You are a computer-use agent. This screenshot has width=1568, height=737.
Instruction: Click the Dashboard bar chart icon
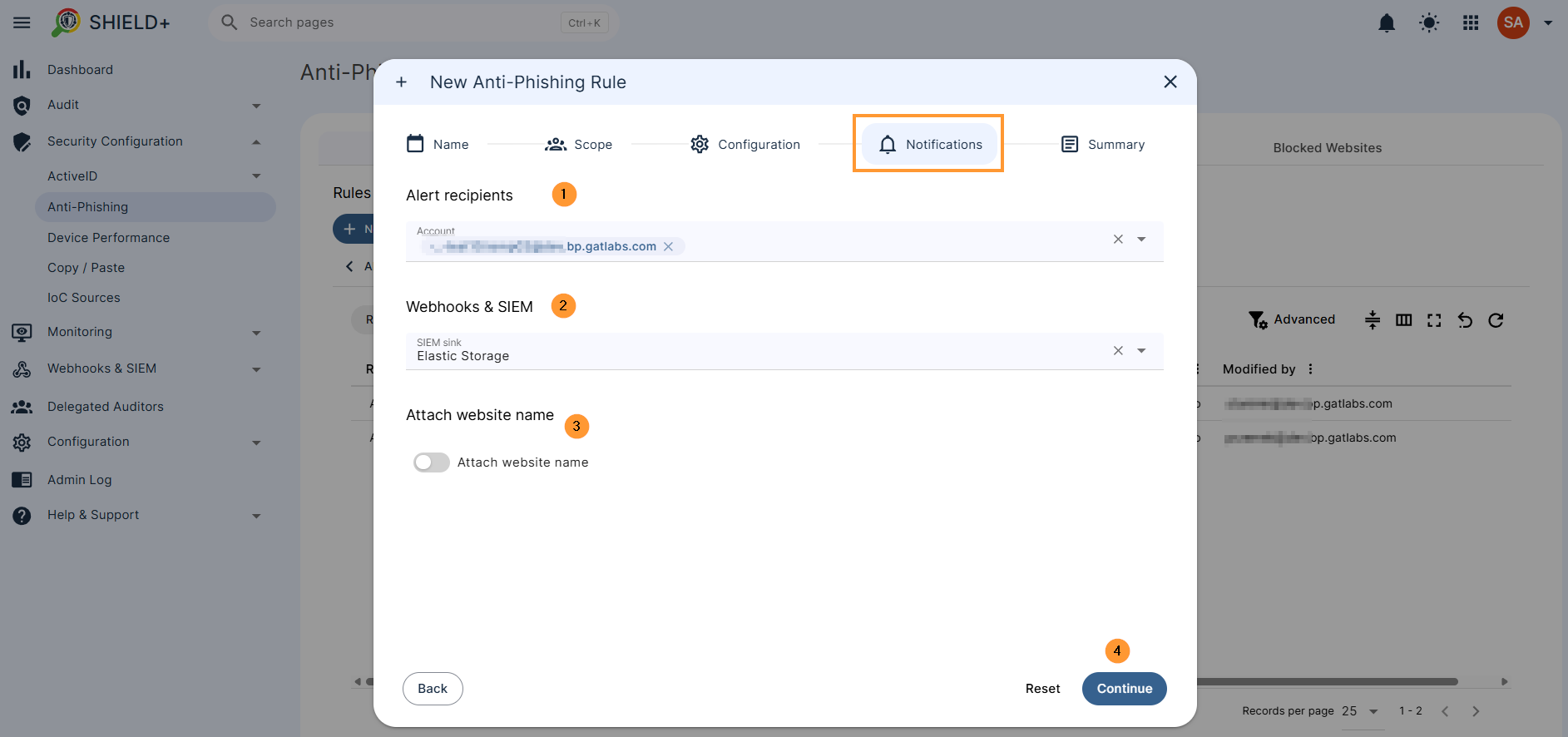[22, 70]
